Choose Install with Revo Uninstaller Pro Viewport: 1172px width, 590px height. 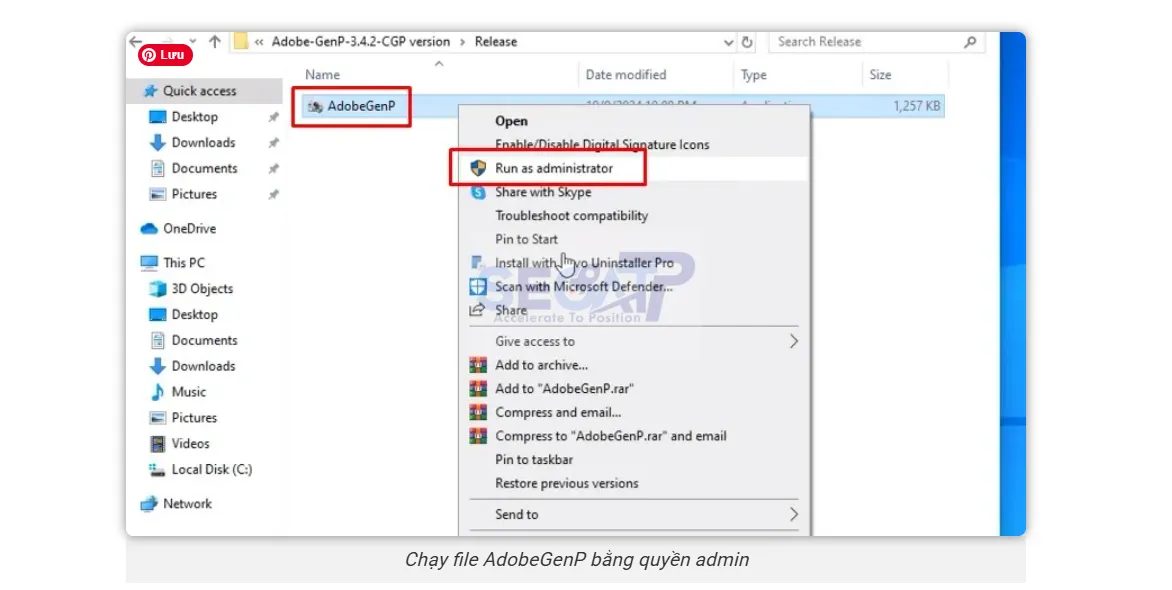[584, 263]
